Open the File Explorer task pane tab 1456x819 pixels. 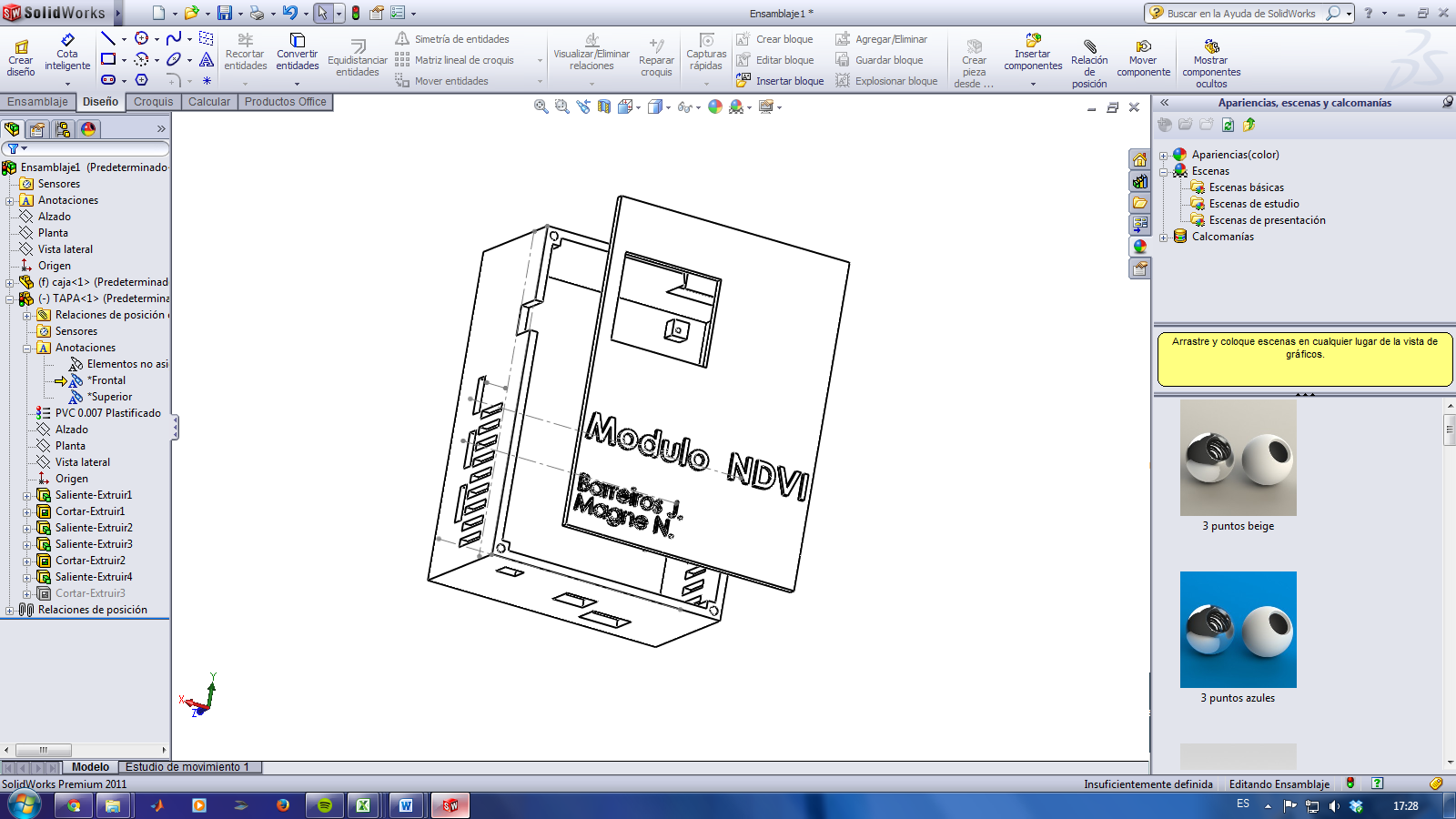click(1140, 203)
